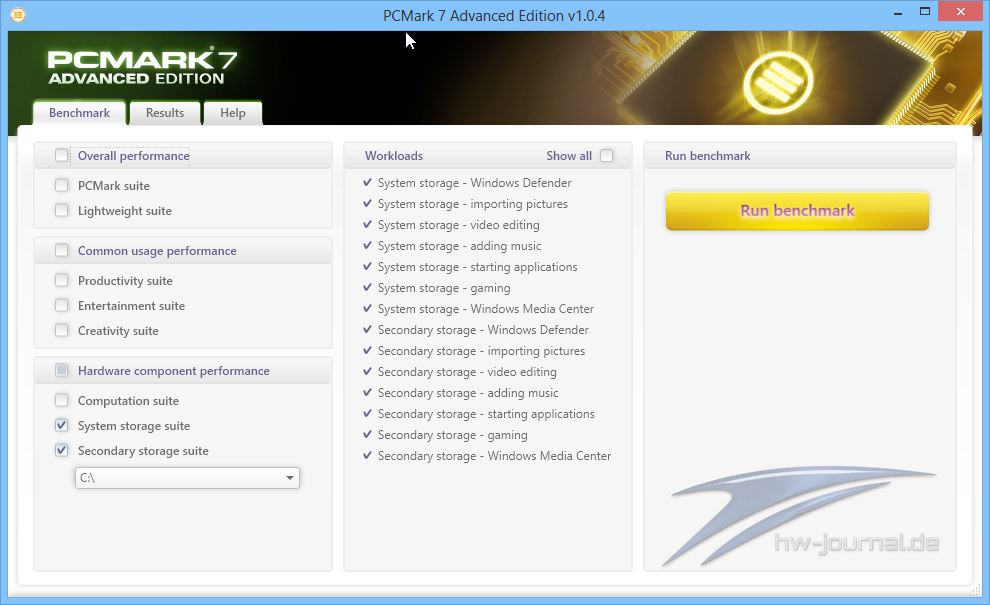Image resolution: width=990 pixels, height=605 pixels.
Task: Select 'System storage - starting applications' workload
Action: click(x=470, y=267)
